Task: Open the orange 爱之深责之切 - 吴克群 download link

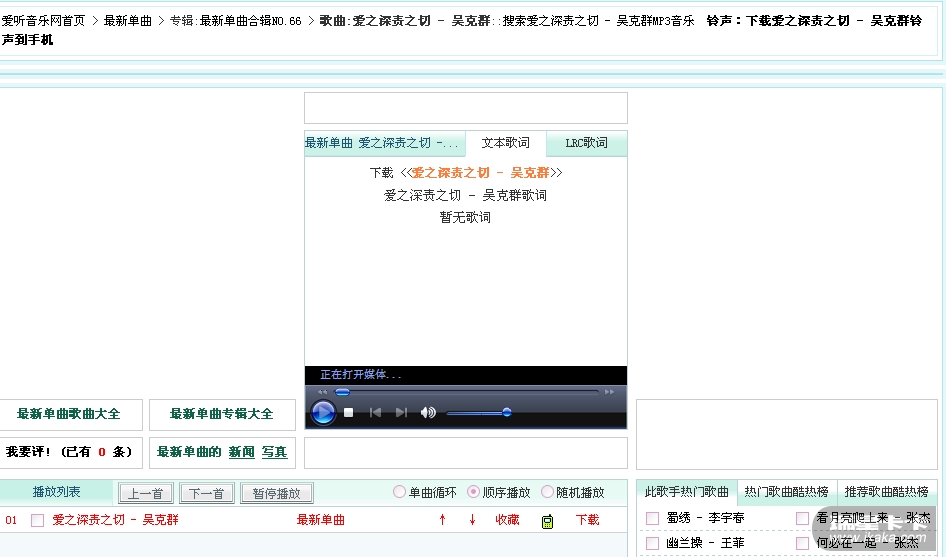Action: pyautogui.click(x=481, y=173)
